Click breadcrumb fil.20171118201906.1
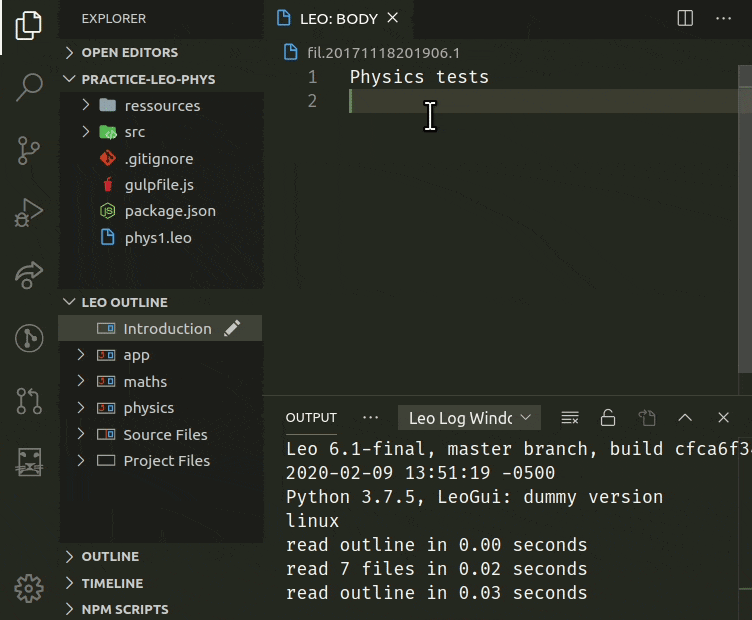Viewport: 752px width, 620px height. coord(384,52)
